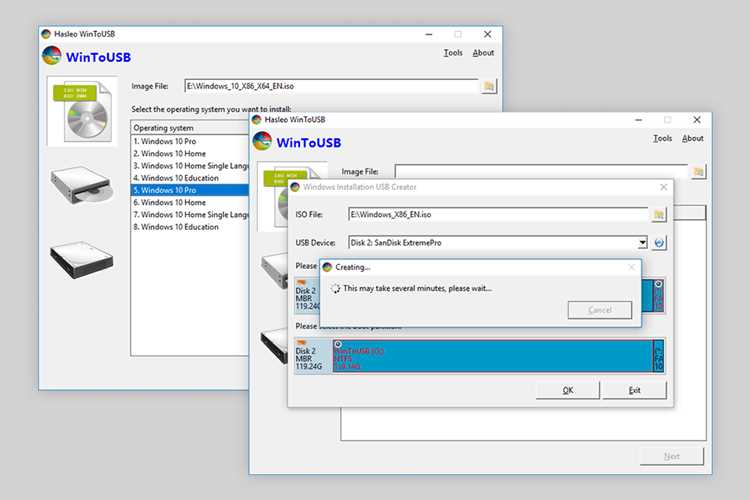Image resolution: width=750 pixels, height=500 pixels.
Task: Select the boot partition radio button
Action: coord(338,344)
